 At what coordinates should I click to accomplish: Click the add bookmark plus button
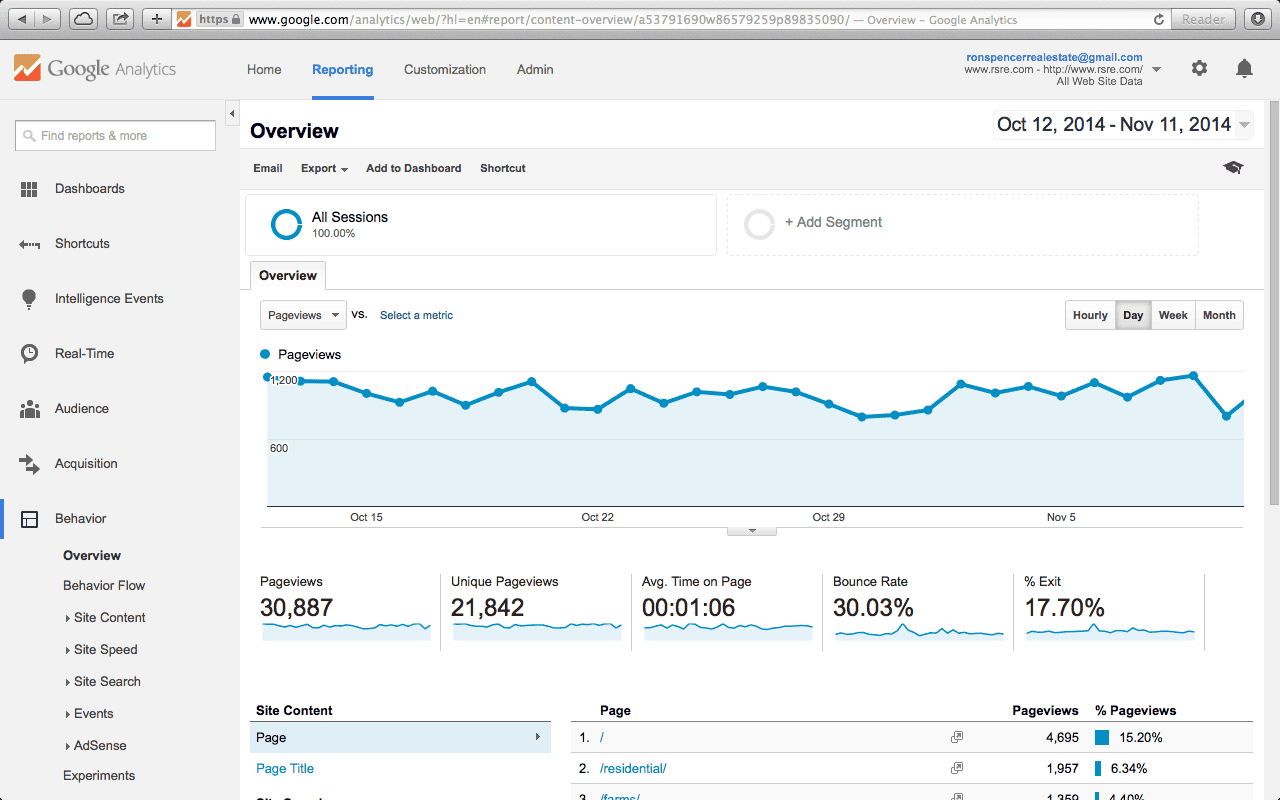156,19
